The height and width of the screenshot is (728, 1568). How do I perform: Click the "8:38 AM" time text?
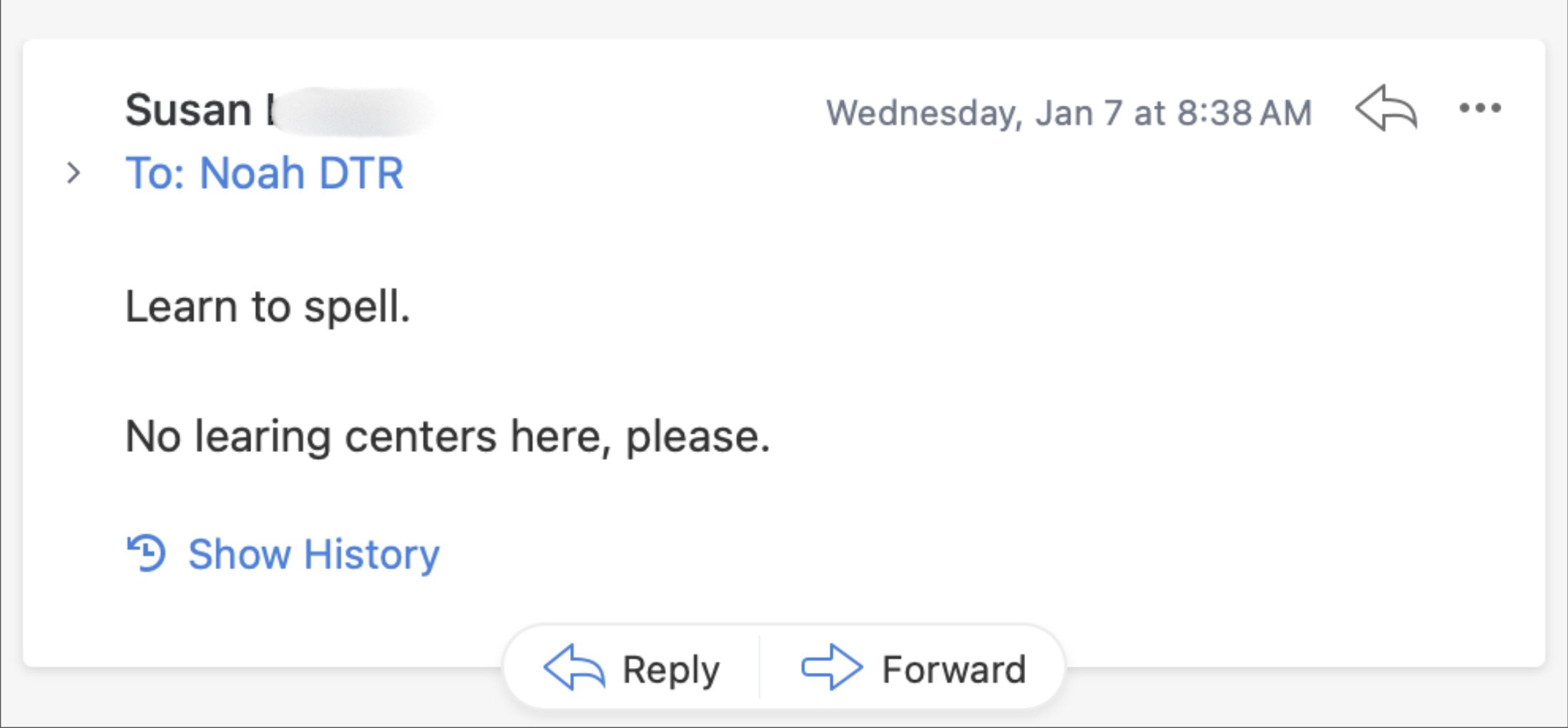click(x=1244, y=113)
